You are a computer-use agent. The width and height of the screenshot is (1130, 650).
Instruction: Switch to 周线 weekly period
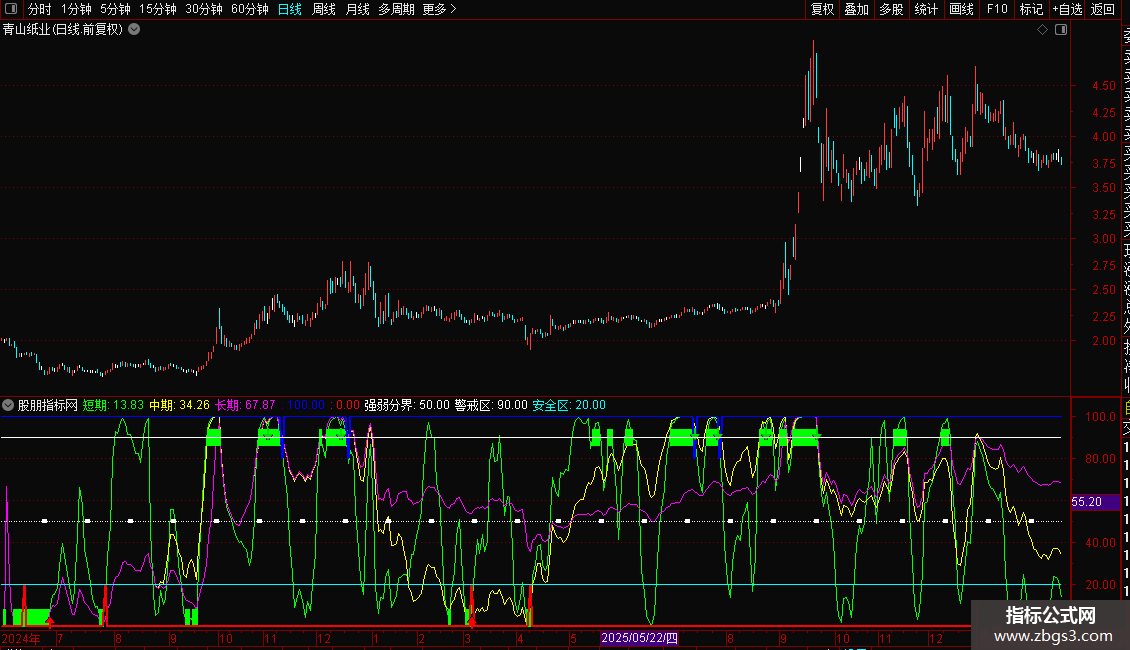point(324,9)
